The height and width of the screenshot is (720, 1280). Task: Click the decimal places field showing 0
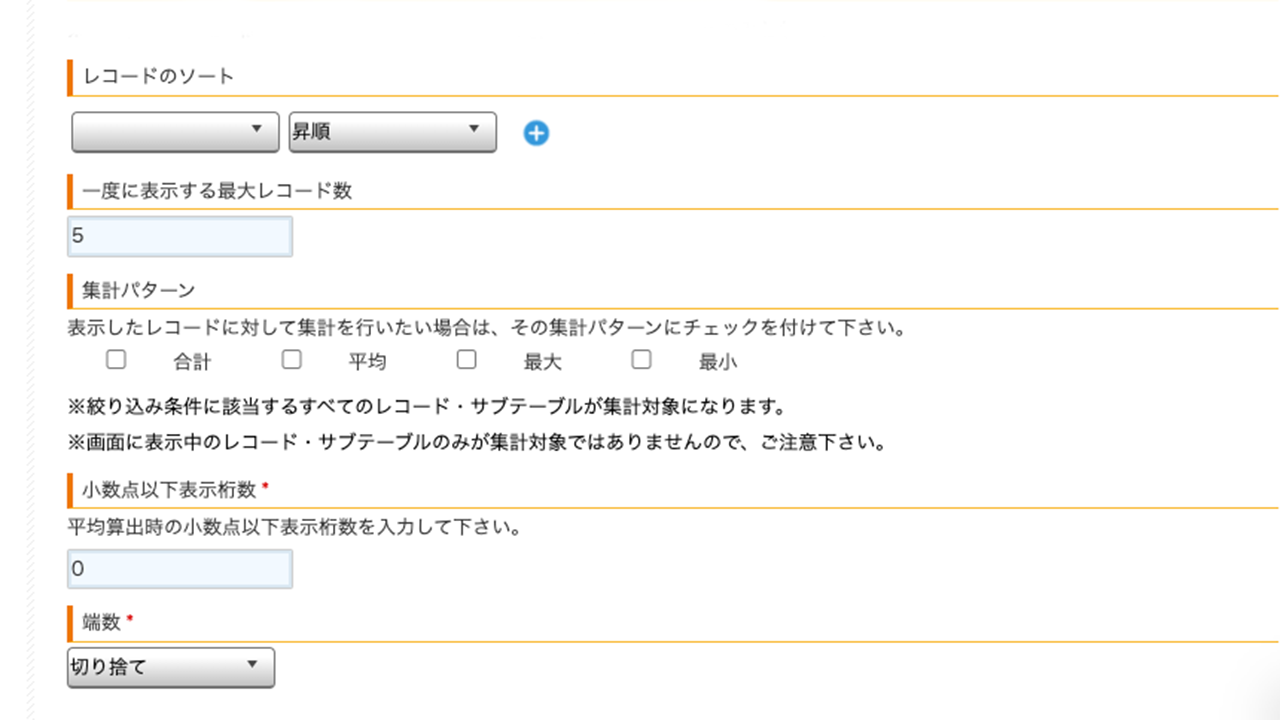click(x=180, y=569)
